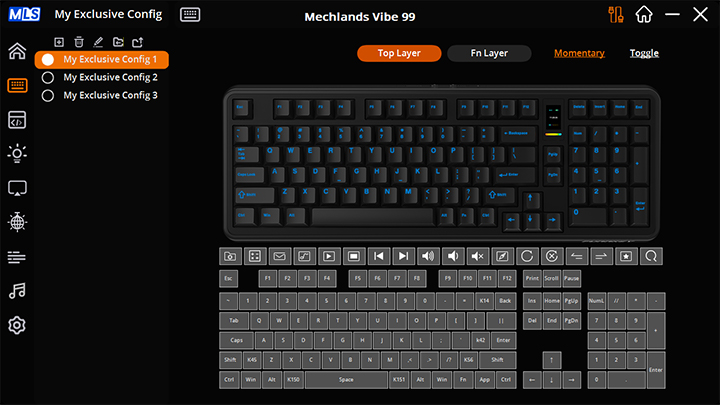The height and width of the screenshot is (405, 720).
Task: Click the mail media key icon
Action: [279, 256]
